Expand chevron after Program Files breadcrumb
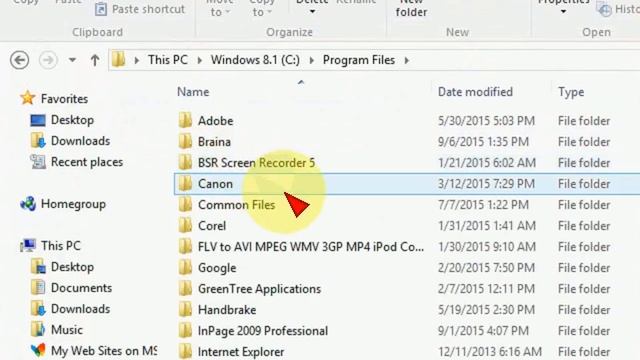The height and width of the screenshot is (360, 640). pyautogui.click(x=407, y=60)
